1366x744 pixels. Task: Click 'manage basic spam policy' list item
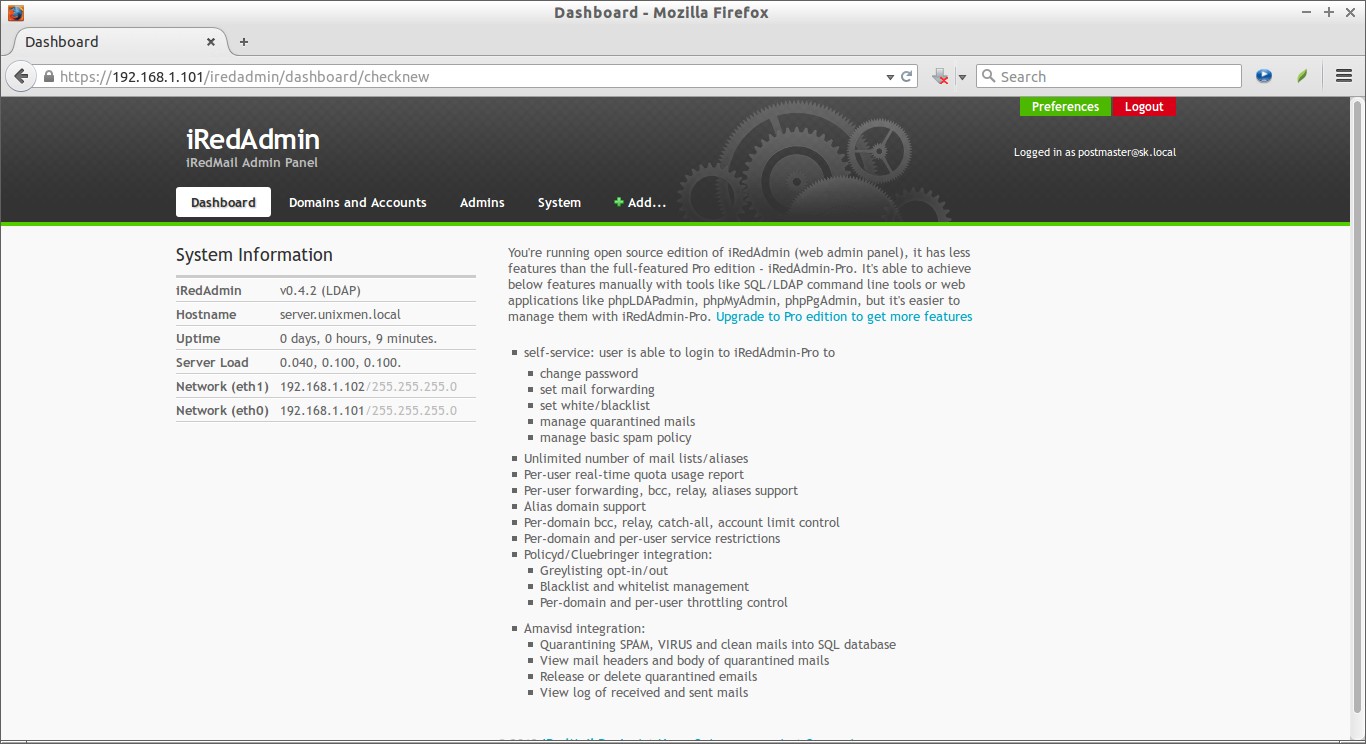(x=615, y=437)
